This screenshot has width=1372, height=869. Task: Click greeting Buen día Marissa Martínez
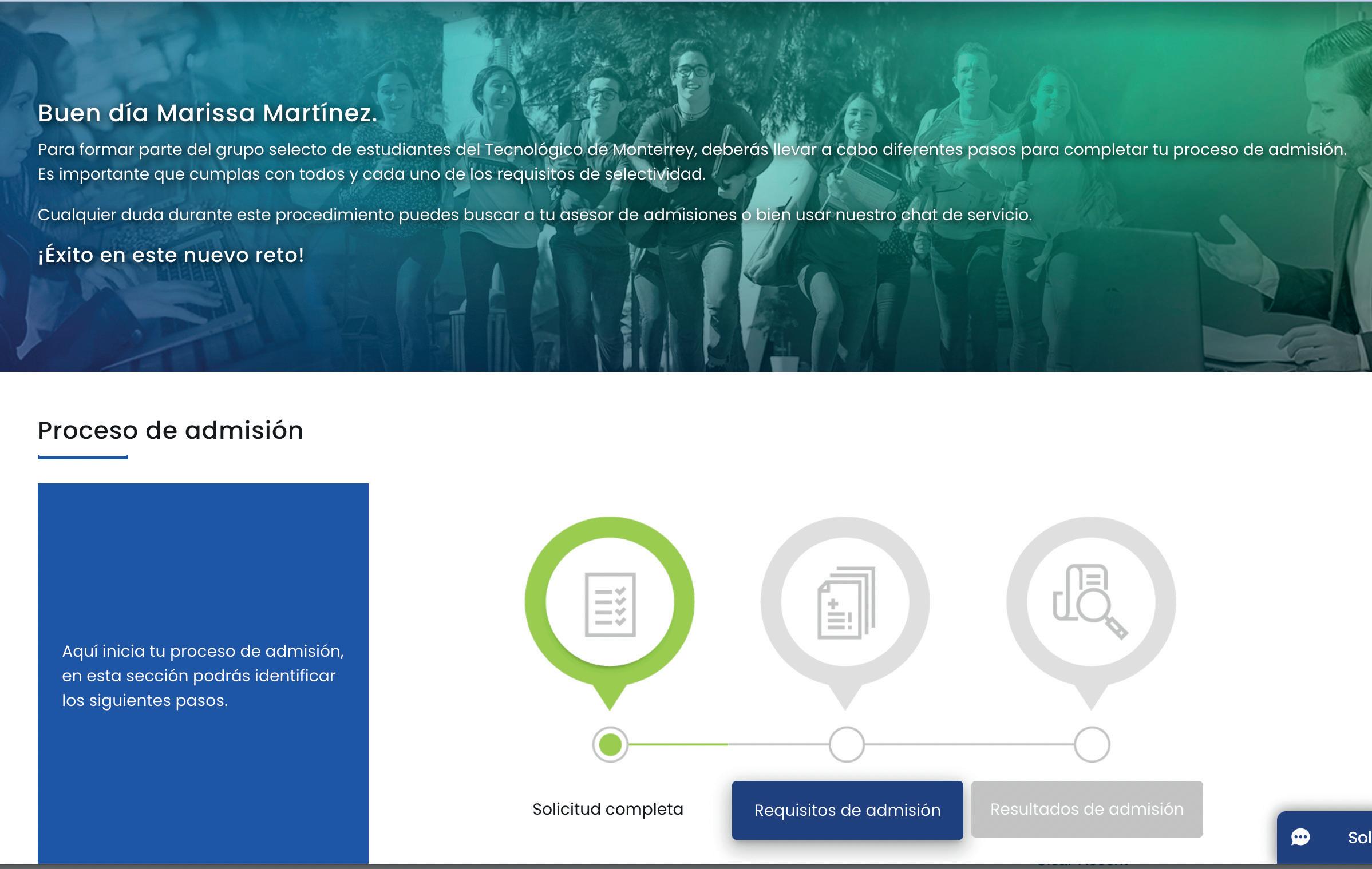[207, 113]
